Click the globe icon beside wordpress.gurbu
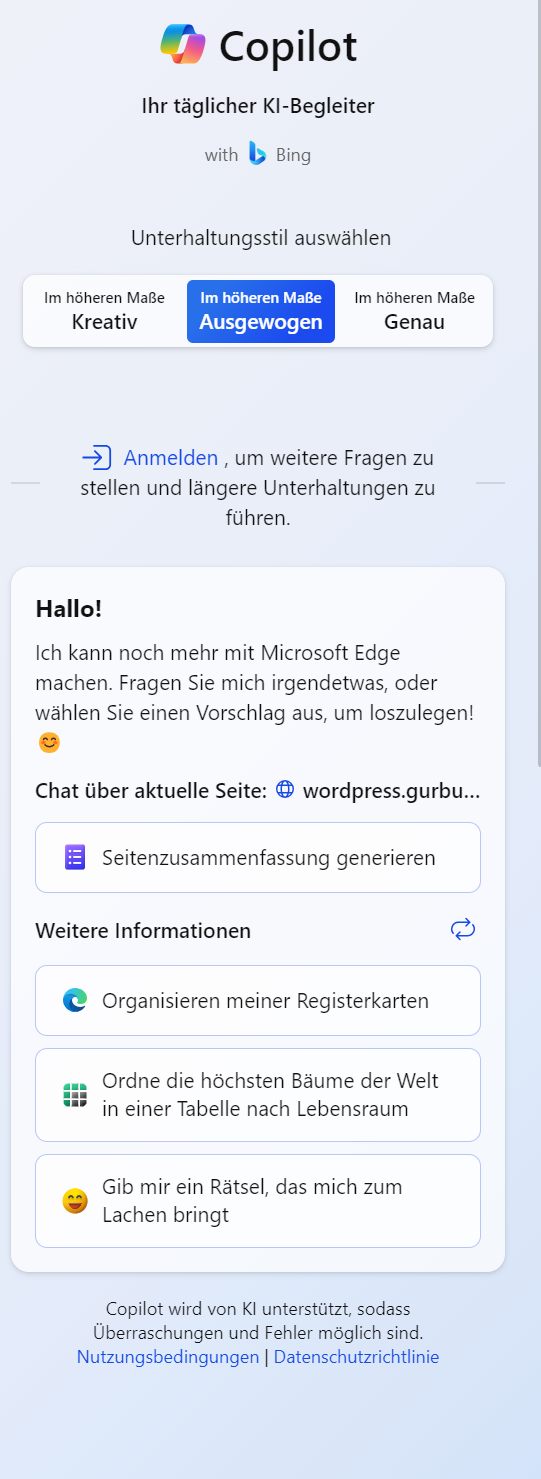 tap(285, 790)
